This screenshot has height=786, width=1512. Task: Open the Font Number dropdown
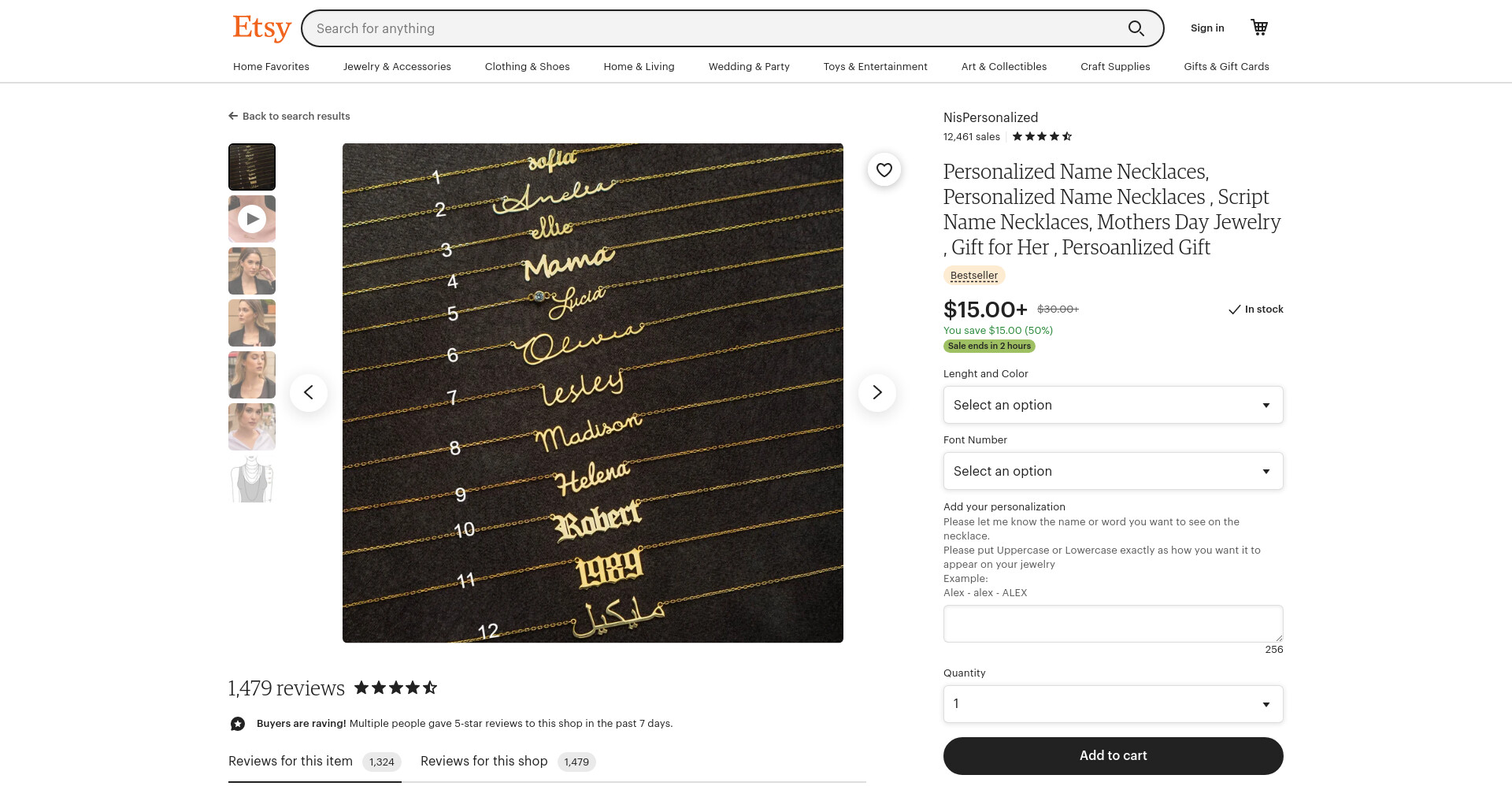[1114, 471]
